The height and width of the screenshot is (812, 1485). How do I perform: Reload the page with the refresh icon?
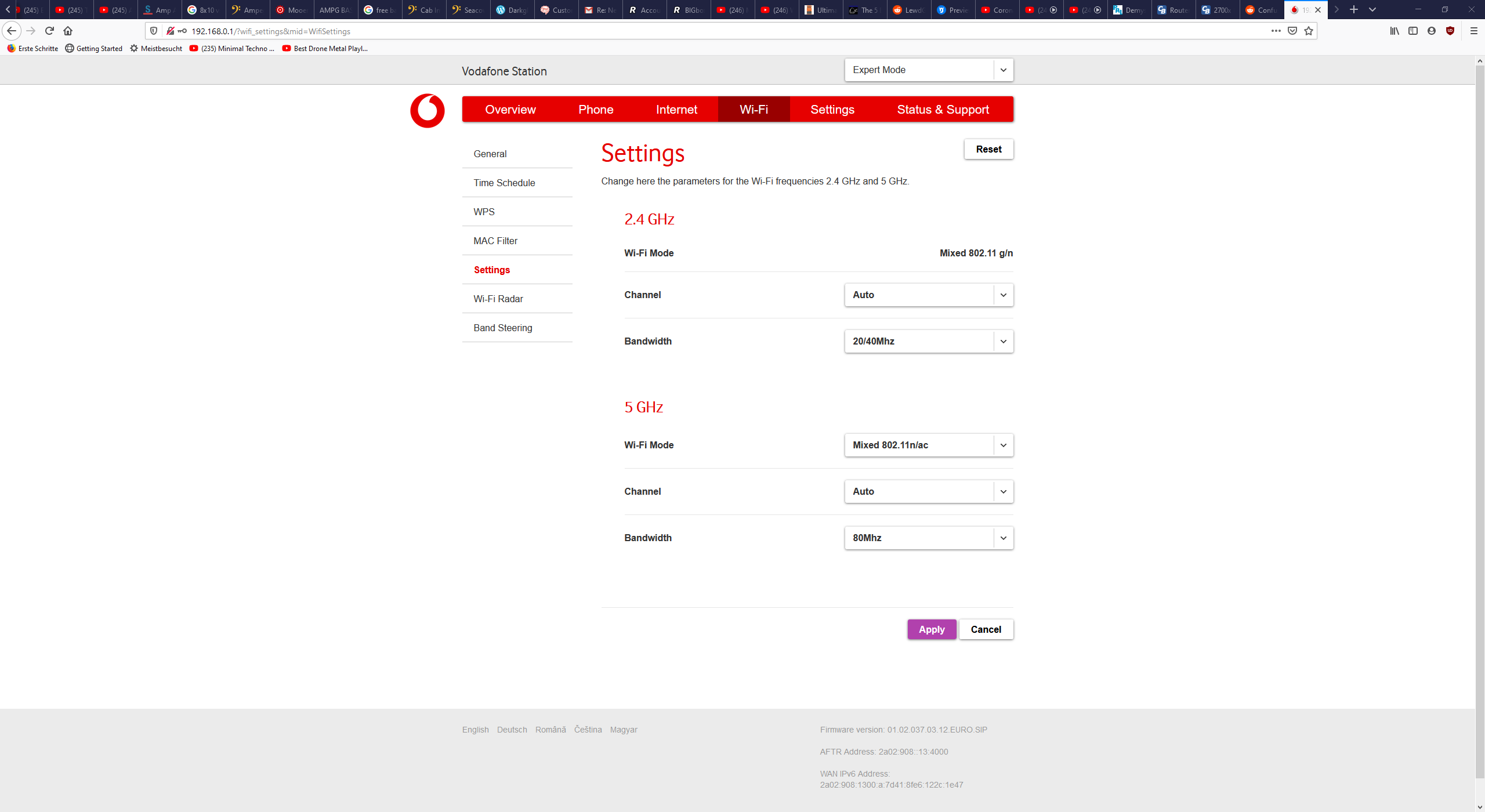(49, 31)
